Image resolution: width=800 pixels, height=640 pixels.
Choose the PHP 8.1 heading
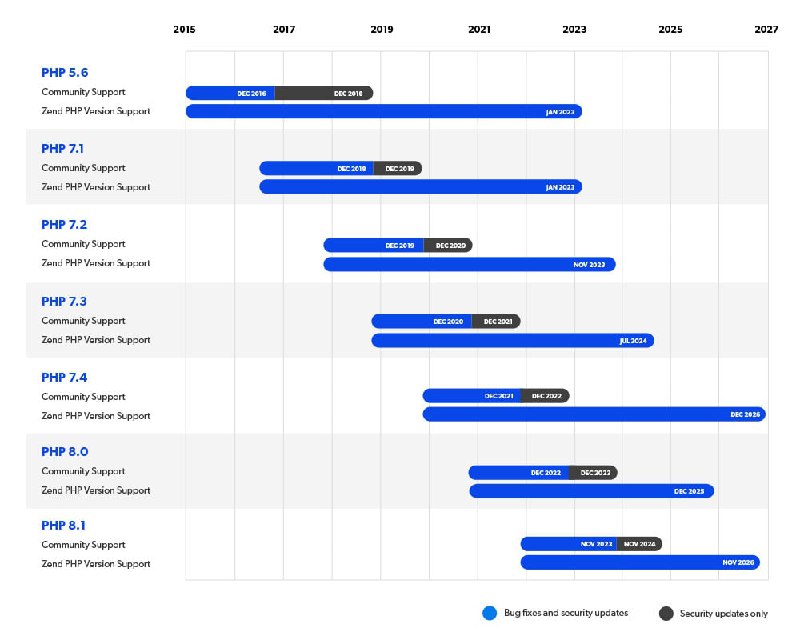[63, 526]
